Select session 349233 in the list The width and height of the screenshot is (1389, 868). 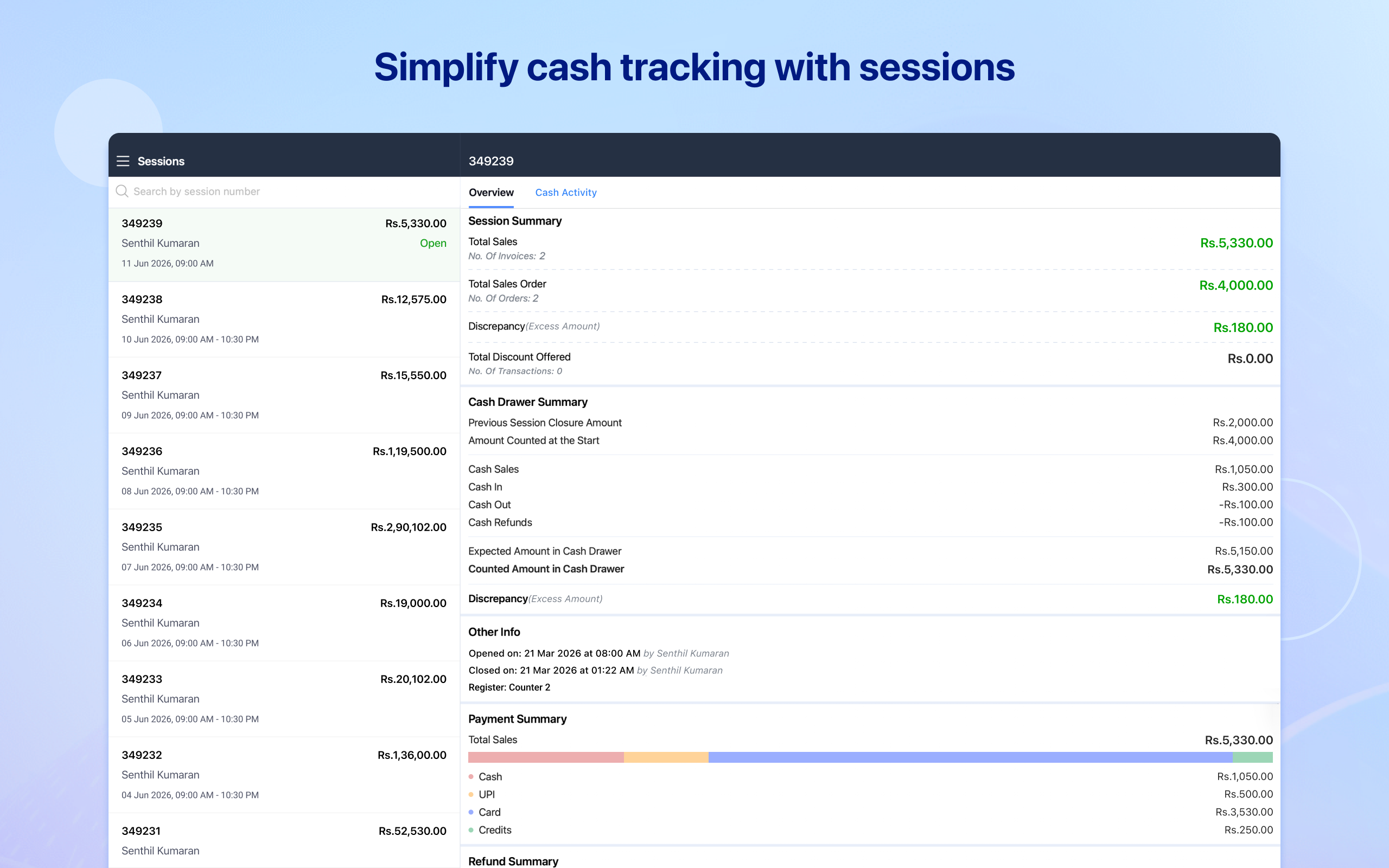click(x=284, y=699)
